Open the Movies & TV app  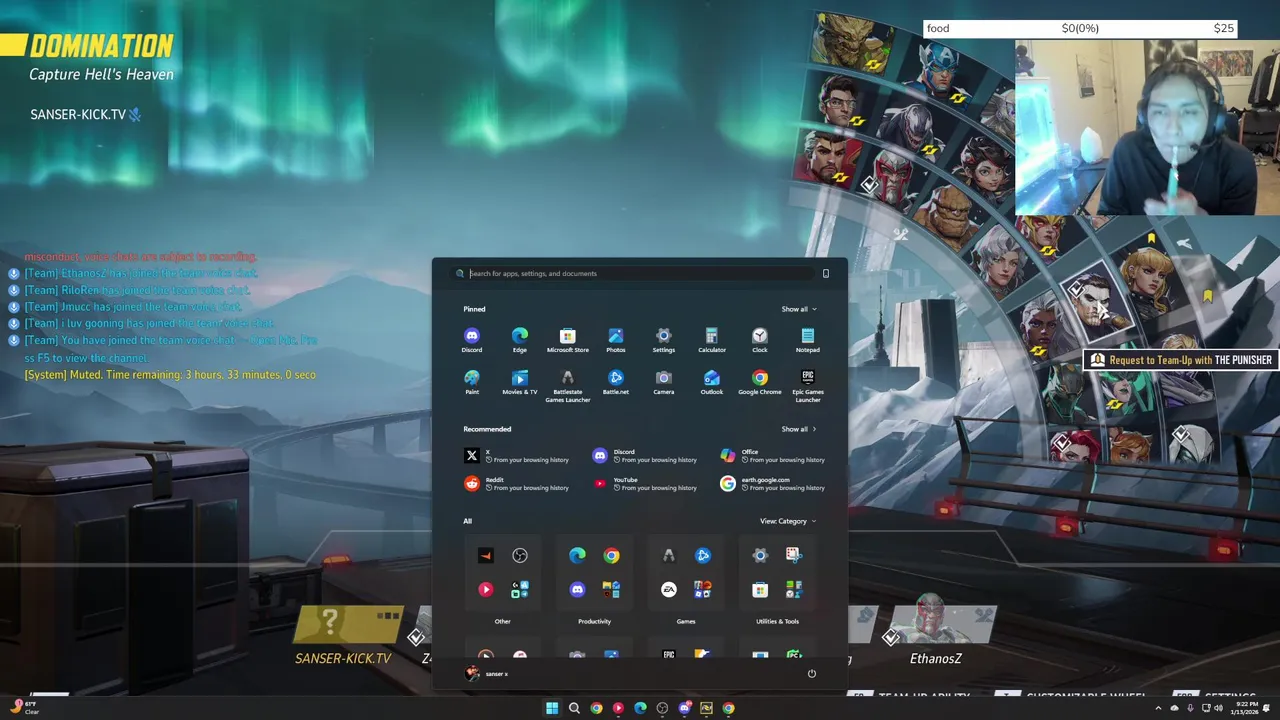click(520, 382)
